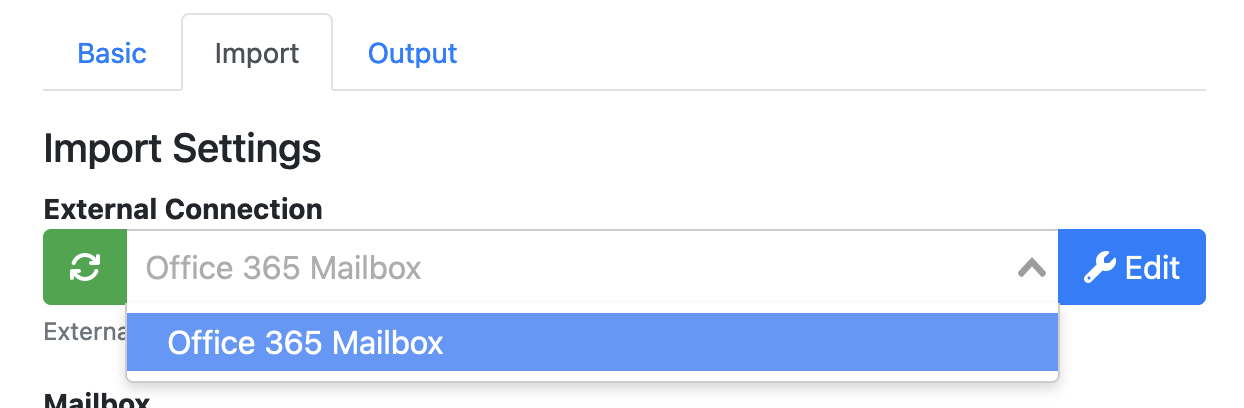Click the truncated help text below the connection field
This screenshot has width=1244, height=408.
84,331
